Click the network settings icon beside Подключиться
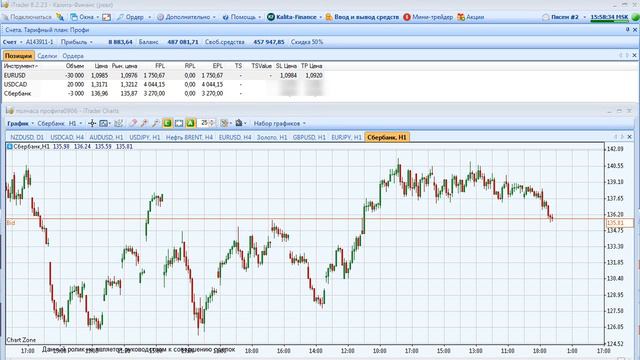The height and width of the screenshot is (360, 640). 60,17
